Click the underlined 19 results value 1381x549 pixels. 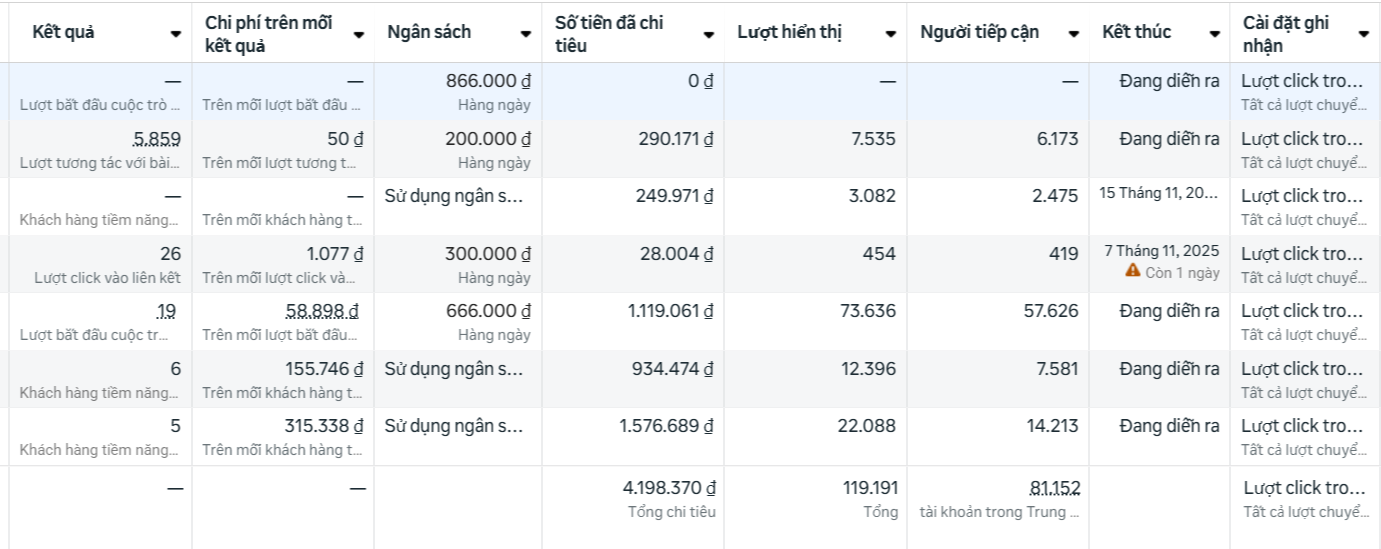click(x=166, y=311)
